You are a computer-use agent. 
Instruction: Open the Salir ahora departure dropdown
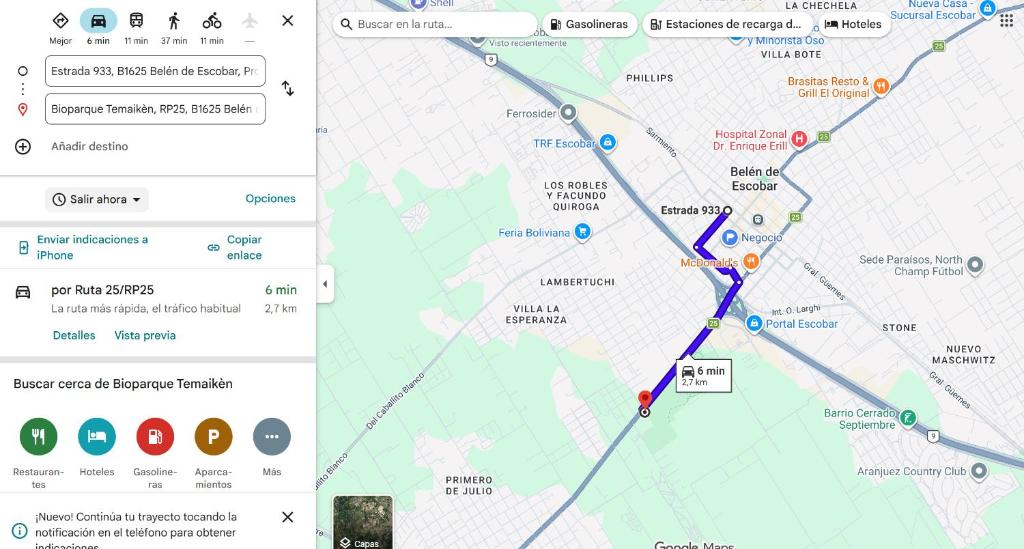[x=97, y=200]
